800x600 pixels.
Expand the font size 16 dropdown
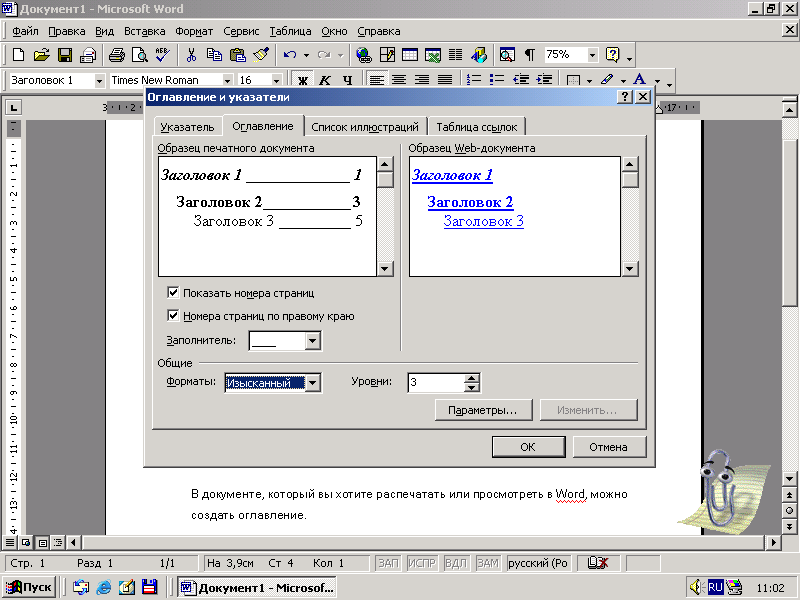click(277, 81)
